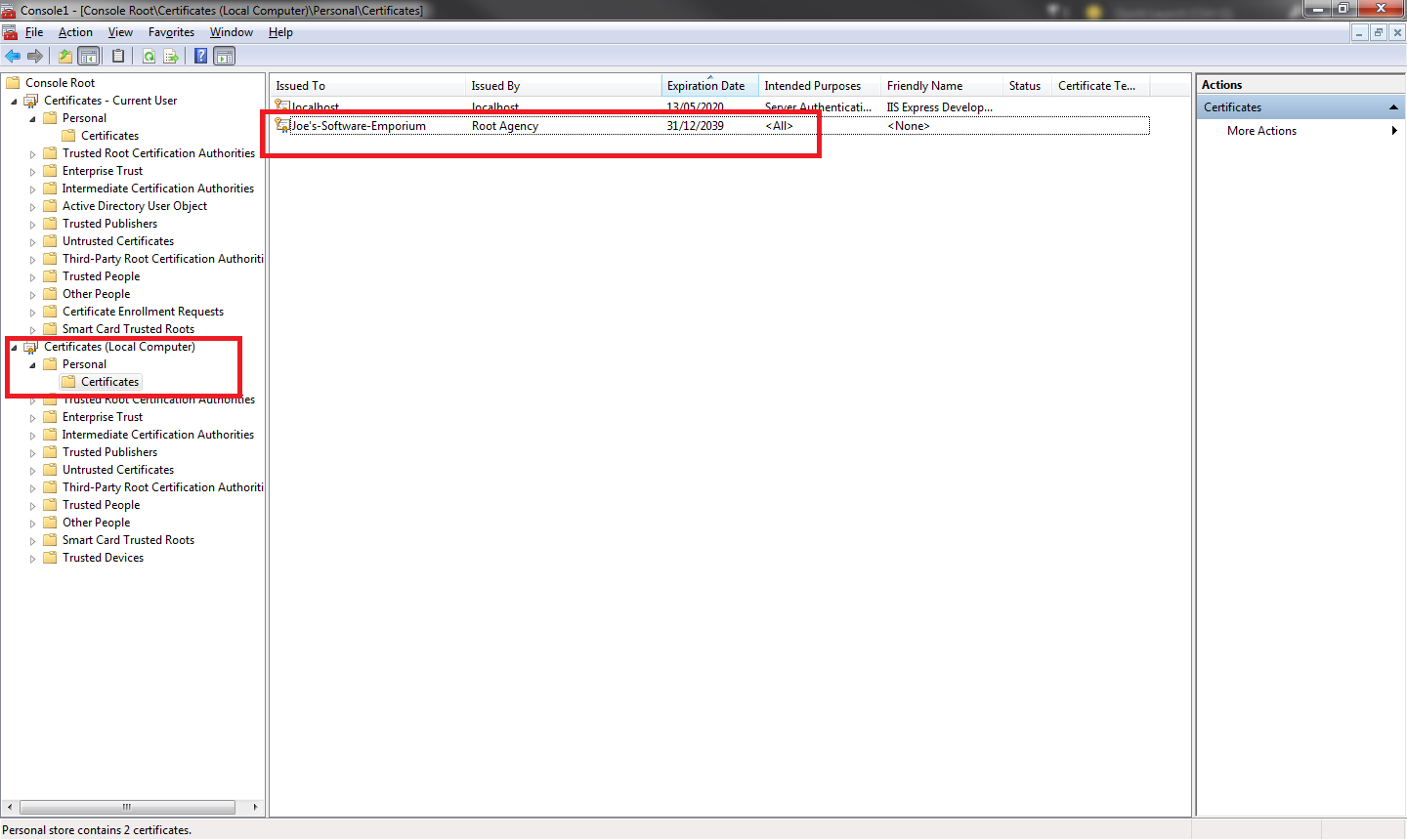The image size is (1407, 840).
Task: Click the blue Help question mark icon
Action: click(200, 56)
